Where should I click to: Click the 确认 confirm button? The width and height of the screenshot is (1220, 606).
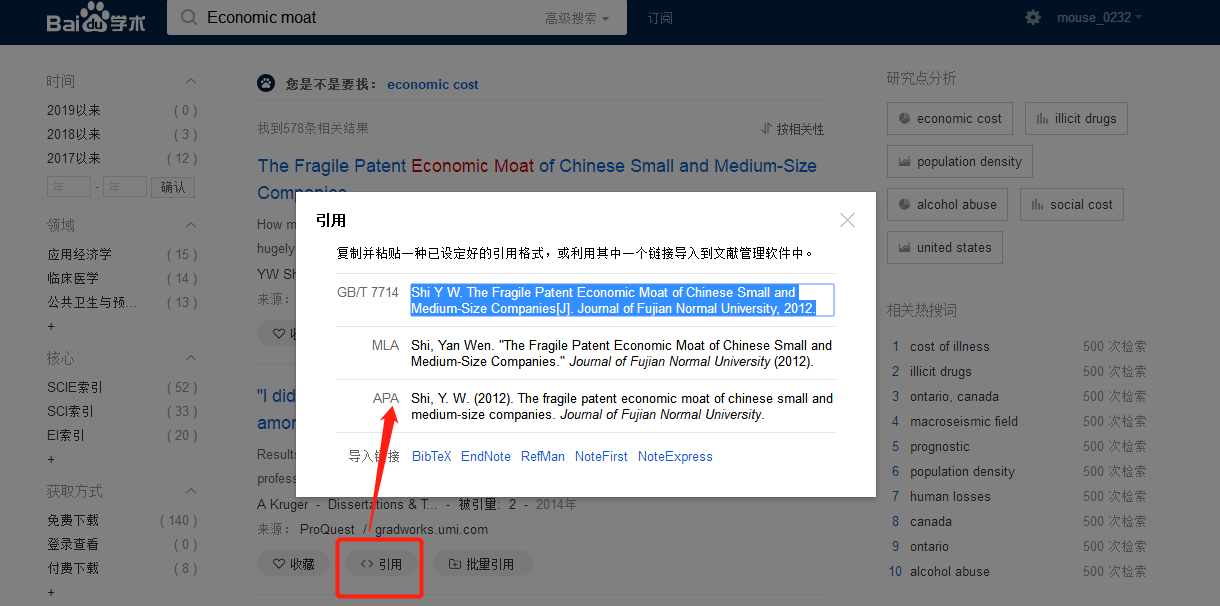[173, 187]
